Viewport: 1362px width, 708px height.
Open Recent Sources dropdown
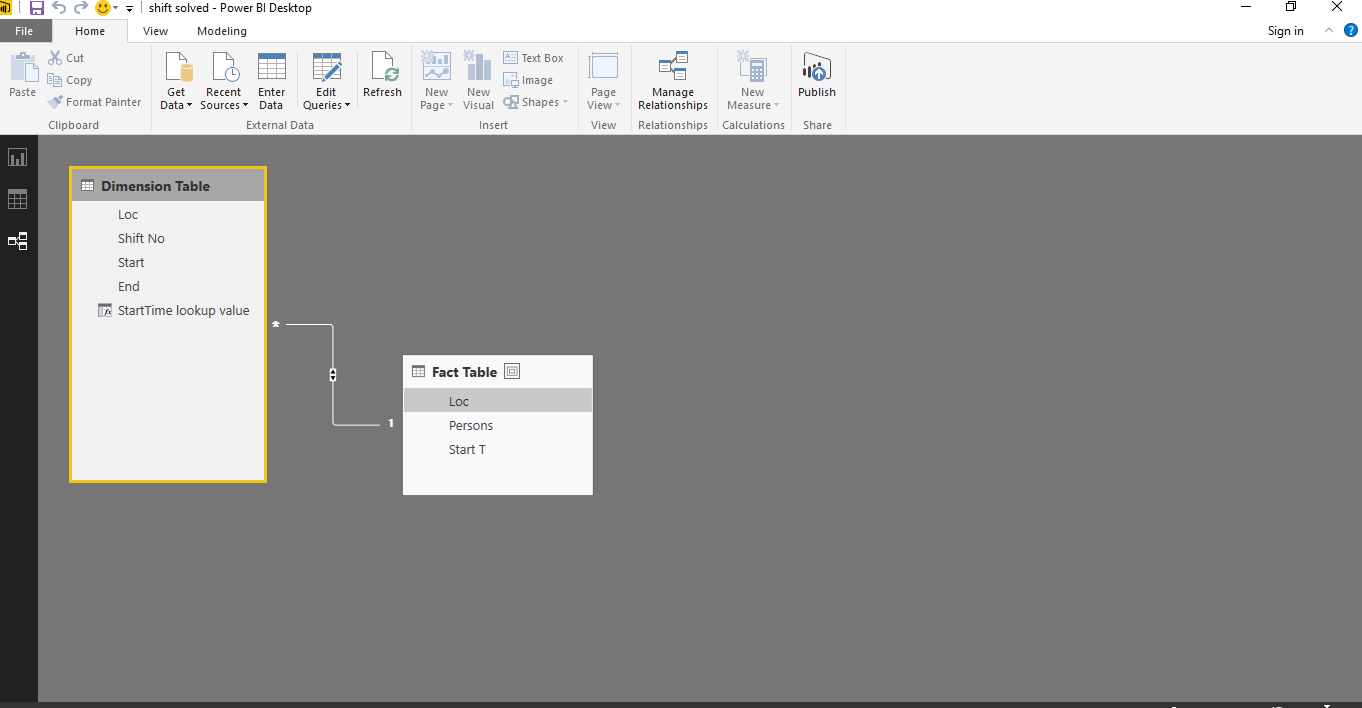[x=224, y=81]
